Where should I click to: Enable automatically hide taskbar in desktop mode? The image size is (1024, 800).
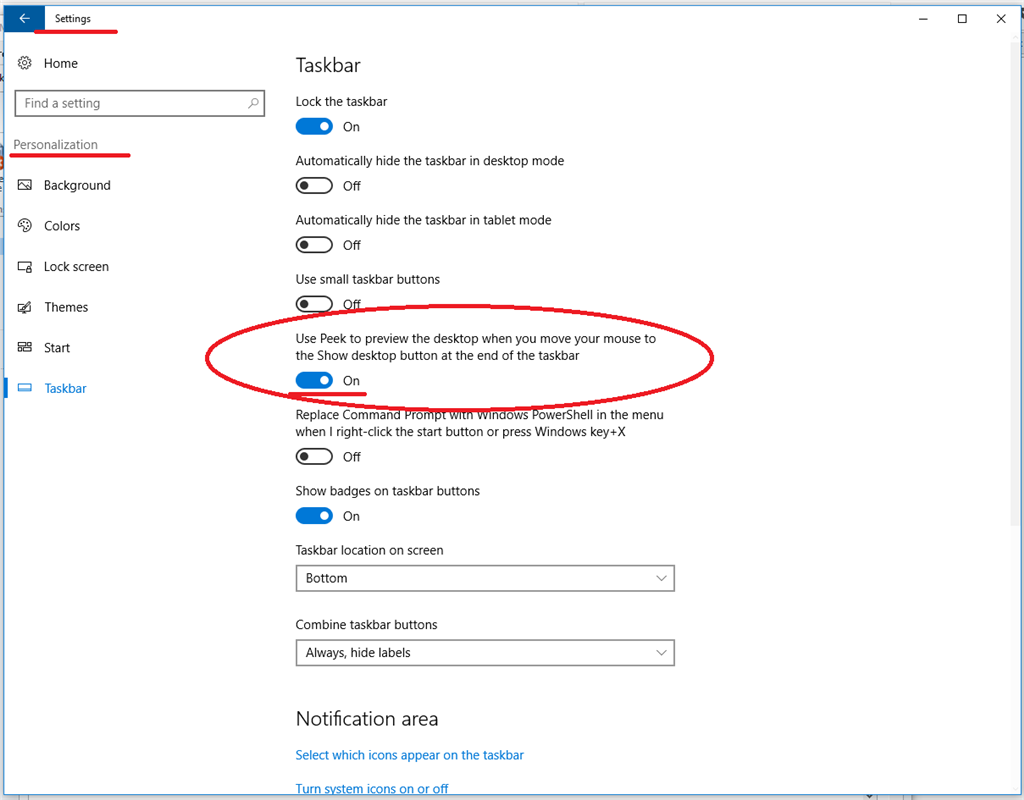tap(314, 185)
